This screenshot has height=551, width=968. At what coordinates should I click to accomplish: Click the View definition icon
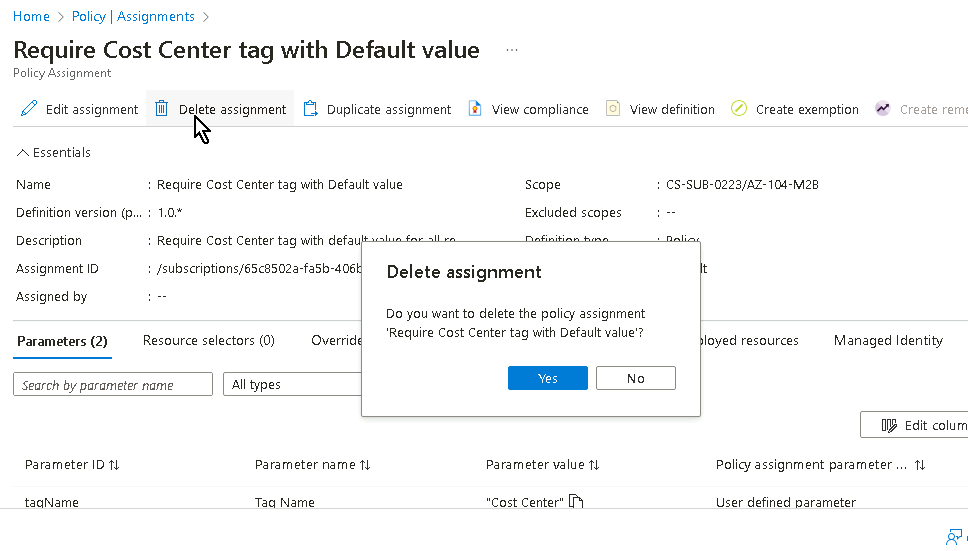tap(612, 109)
